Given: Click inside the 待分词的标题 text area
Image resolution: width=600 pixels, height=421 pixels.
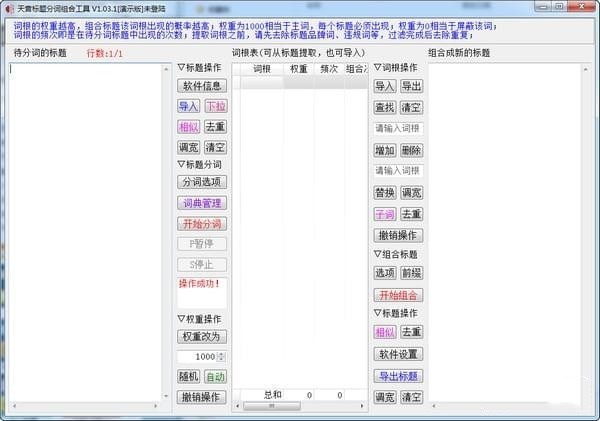Looking at the screenshot, I should (86, 232).
